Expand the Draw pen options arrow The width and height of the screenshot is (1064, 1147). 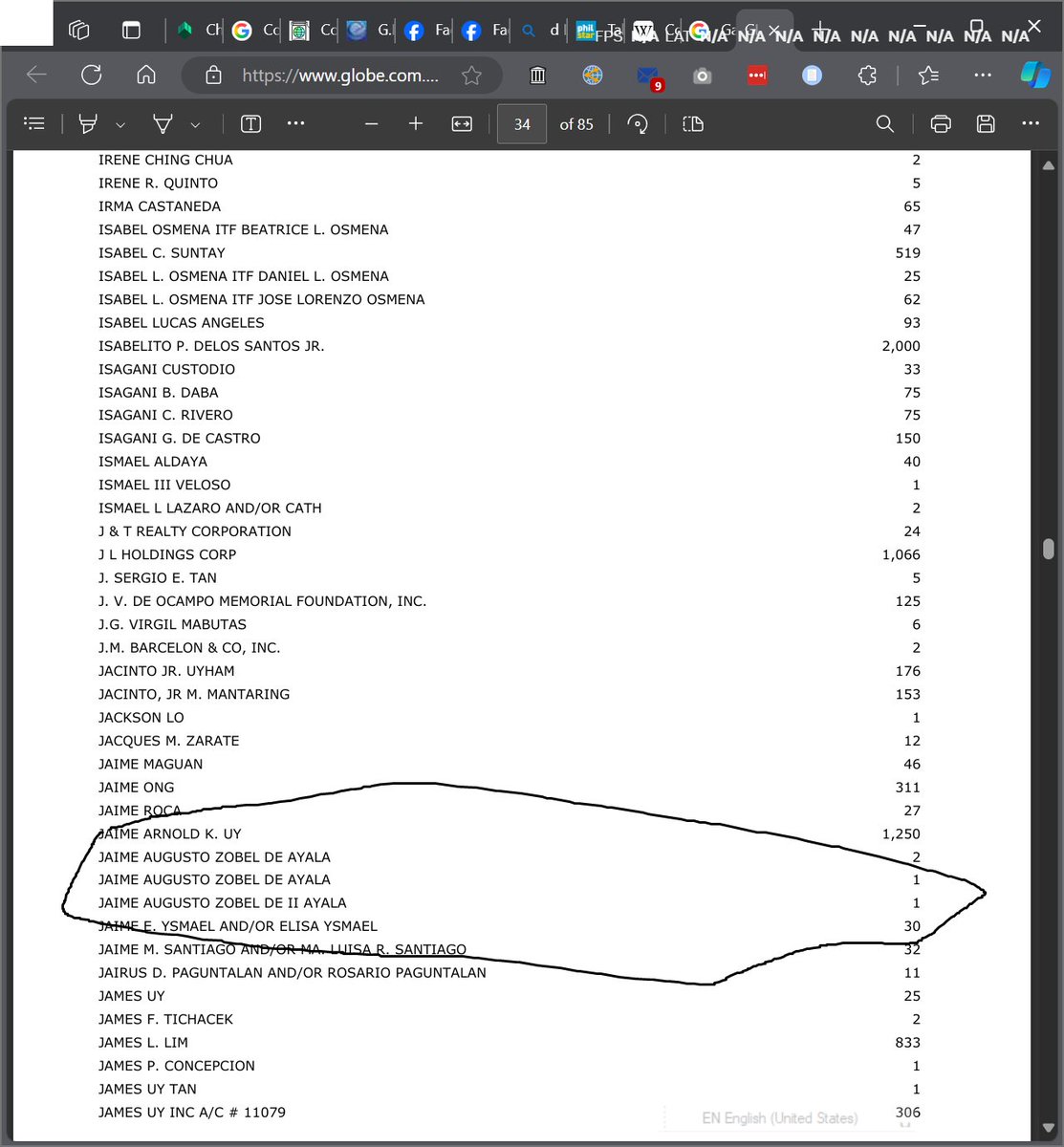pos(195,124)
